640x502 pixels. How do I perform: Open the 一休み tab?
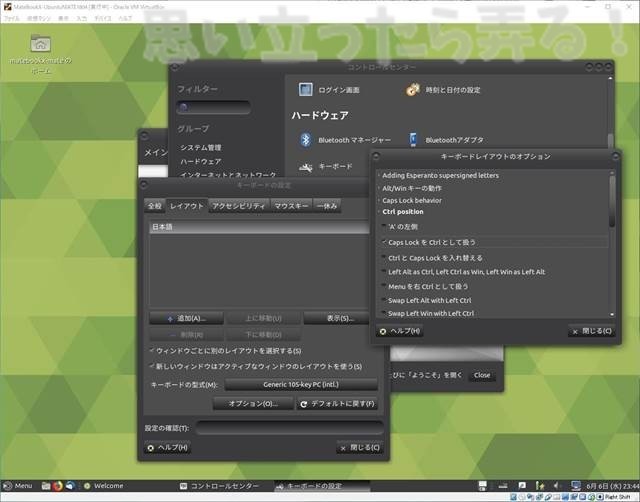pyautogui.click(x=327, y=206)
